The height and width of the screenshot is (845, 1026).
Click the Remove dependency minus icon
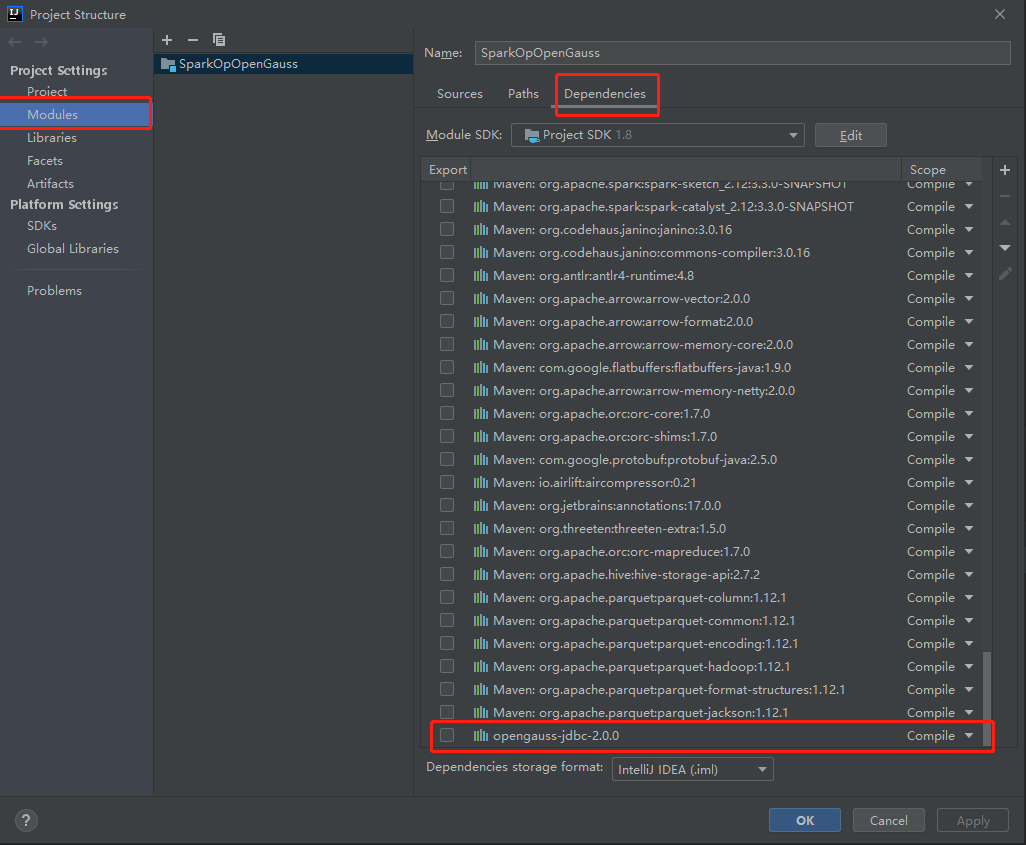pos(1005,196)
